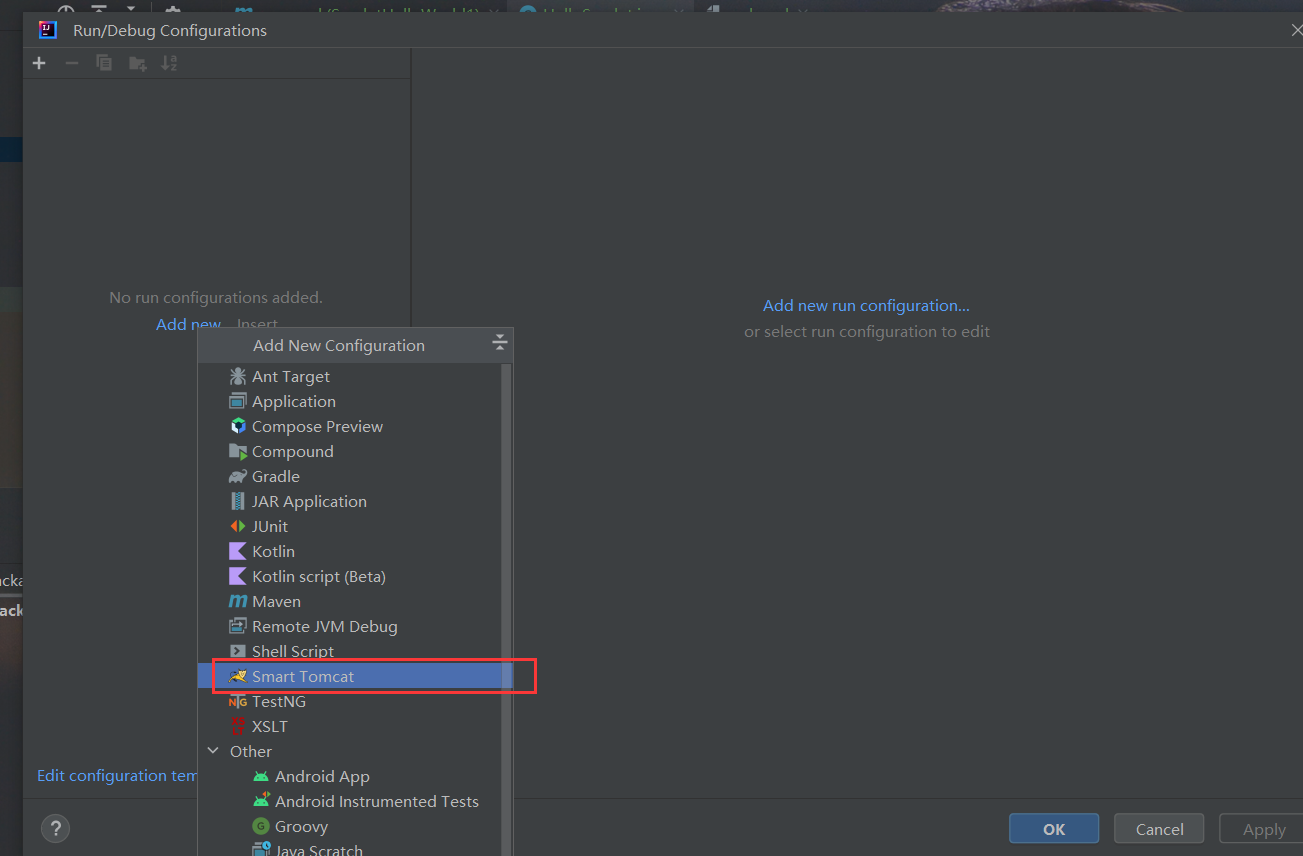The height and width of the screenshot is (856, 1303).
Task: Click the Compose Preview icon
Action: pyautogui.click(x=237, y=426)
